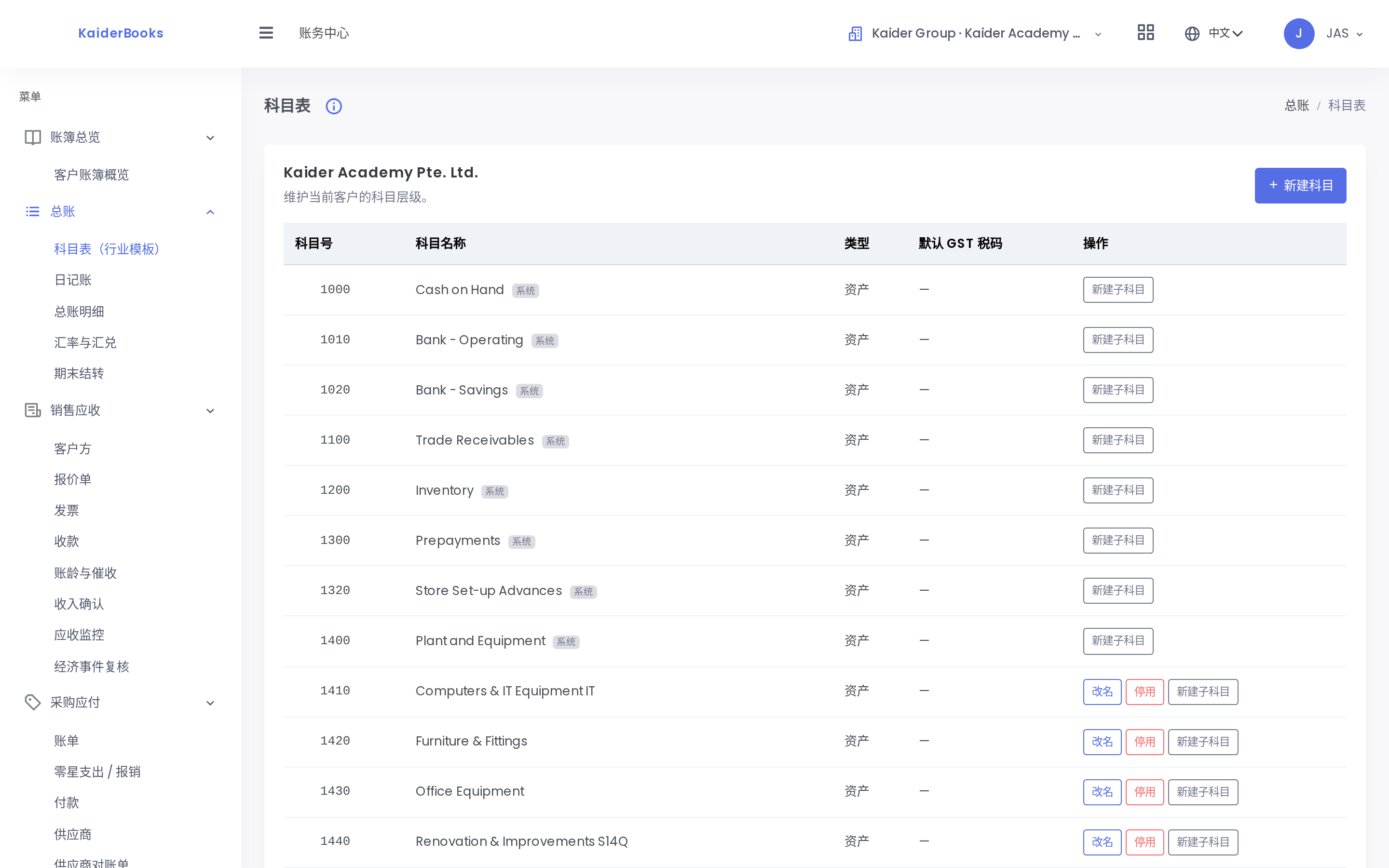
Task: Click 新建子科目 for Plant and Equipment
Action: 1118,641
